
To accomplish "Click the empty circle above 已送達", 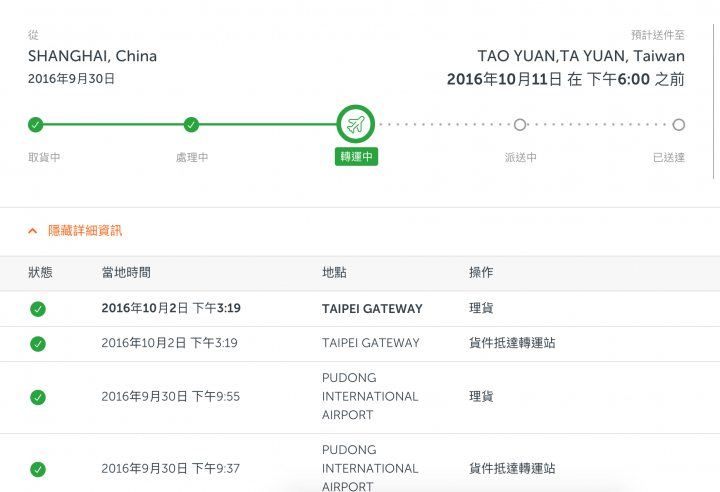I will (x=679, y=124).
